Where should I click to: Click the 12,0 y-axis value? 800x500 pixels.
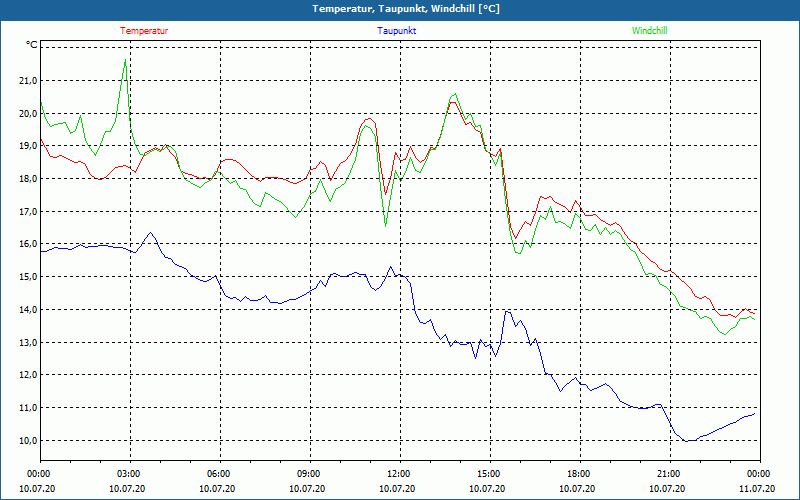point(28,375)
